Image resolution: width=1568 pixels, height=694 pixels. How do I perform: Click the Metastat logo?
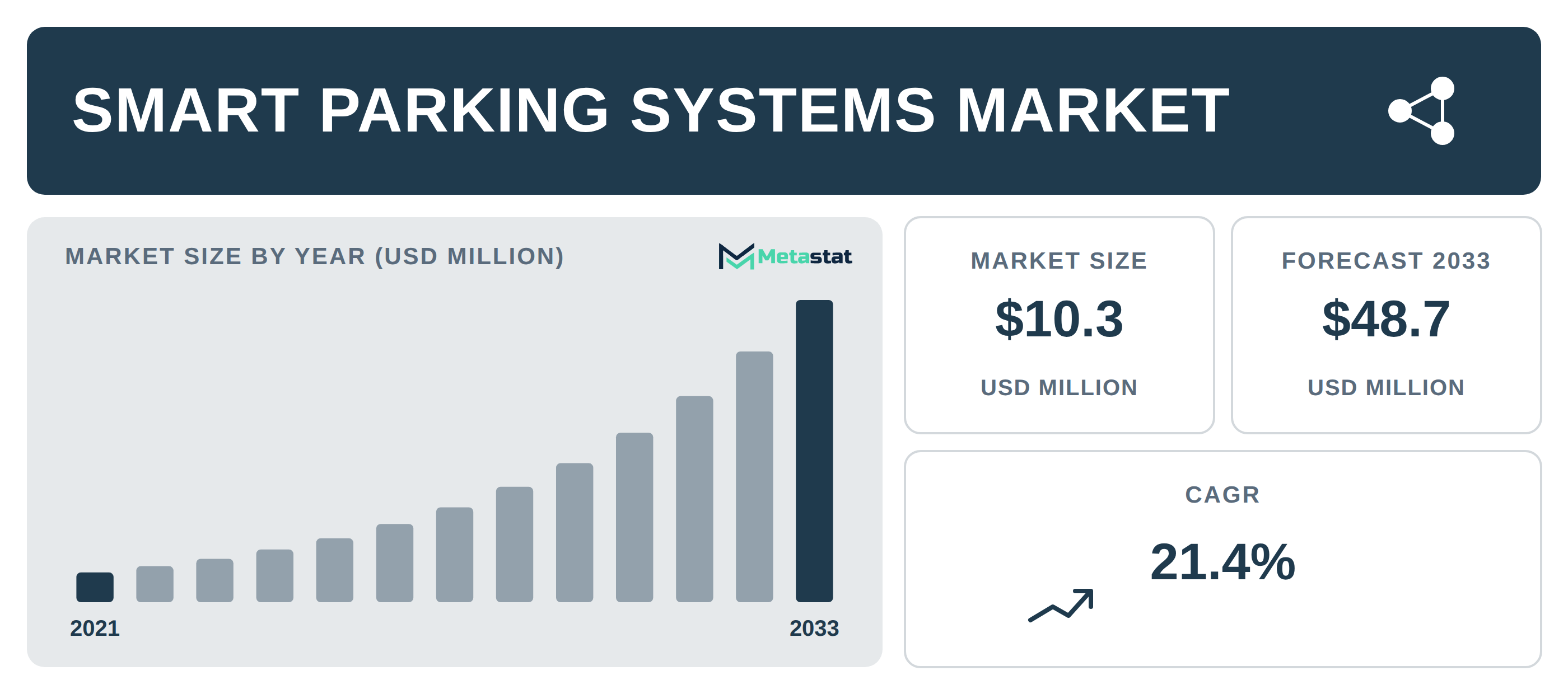pyautogui.click(x=785, y=256)
